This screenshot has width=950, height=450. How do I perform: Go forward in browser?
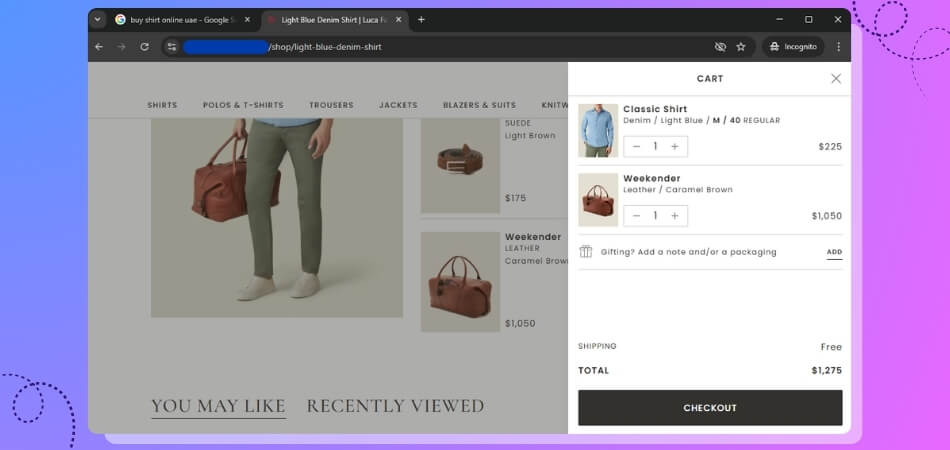point(121,47)
